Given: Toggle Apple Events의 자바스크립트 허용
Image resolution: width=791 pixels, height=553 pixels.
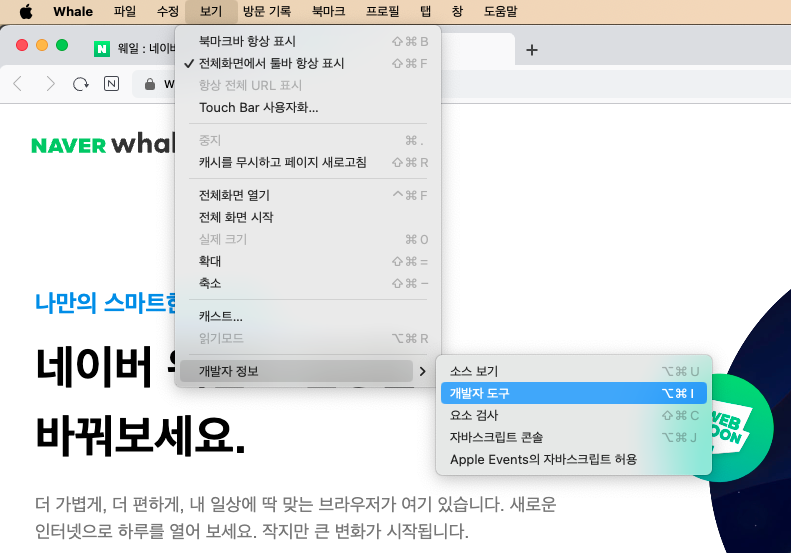Looking at the screenshot, I should [x=574, y=460].
